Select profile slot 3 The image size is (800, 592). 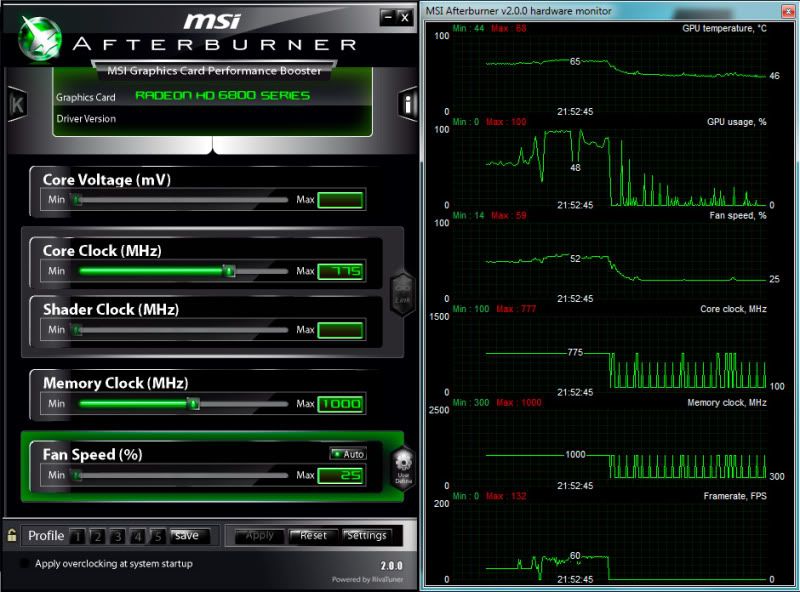117,536
